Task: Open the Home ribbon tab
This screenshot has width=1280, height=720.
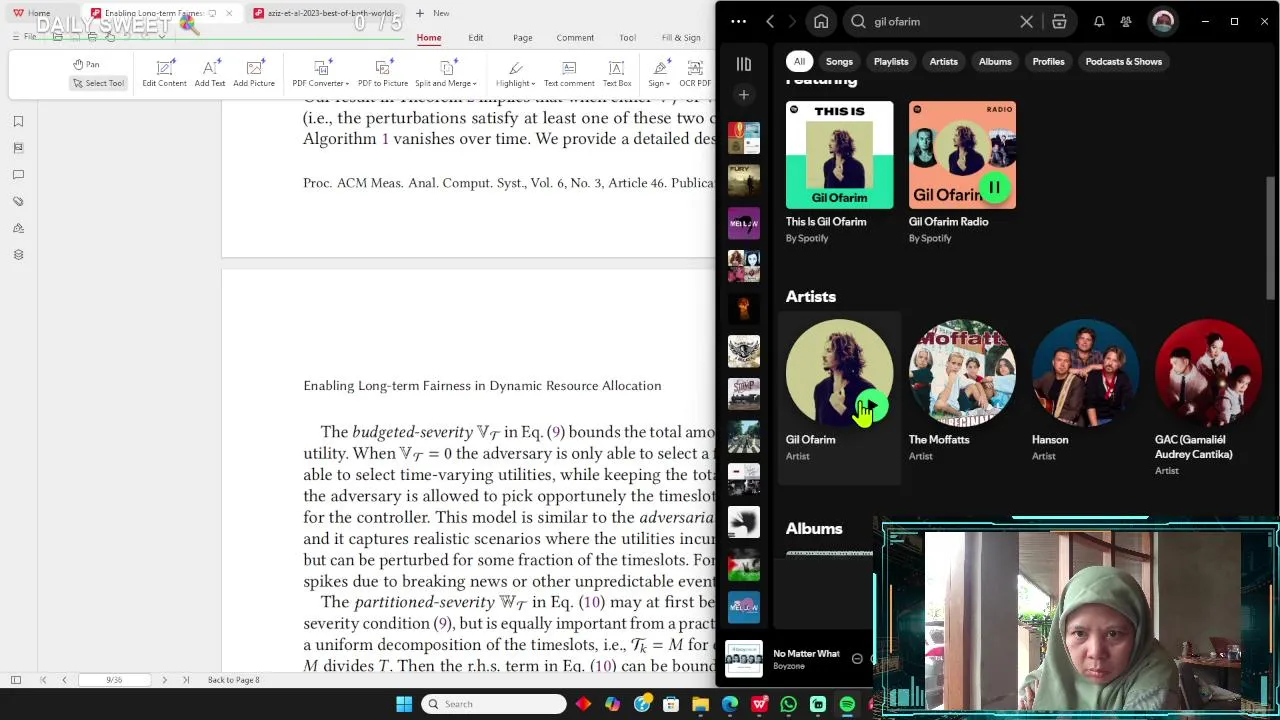Action: click(x=429, y=38)
